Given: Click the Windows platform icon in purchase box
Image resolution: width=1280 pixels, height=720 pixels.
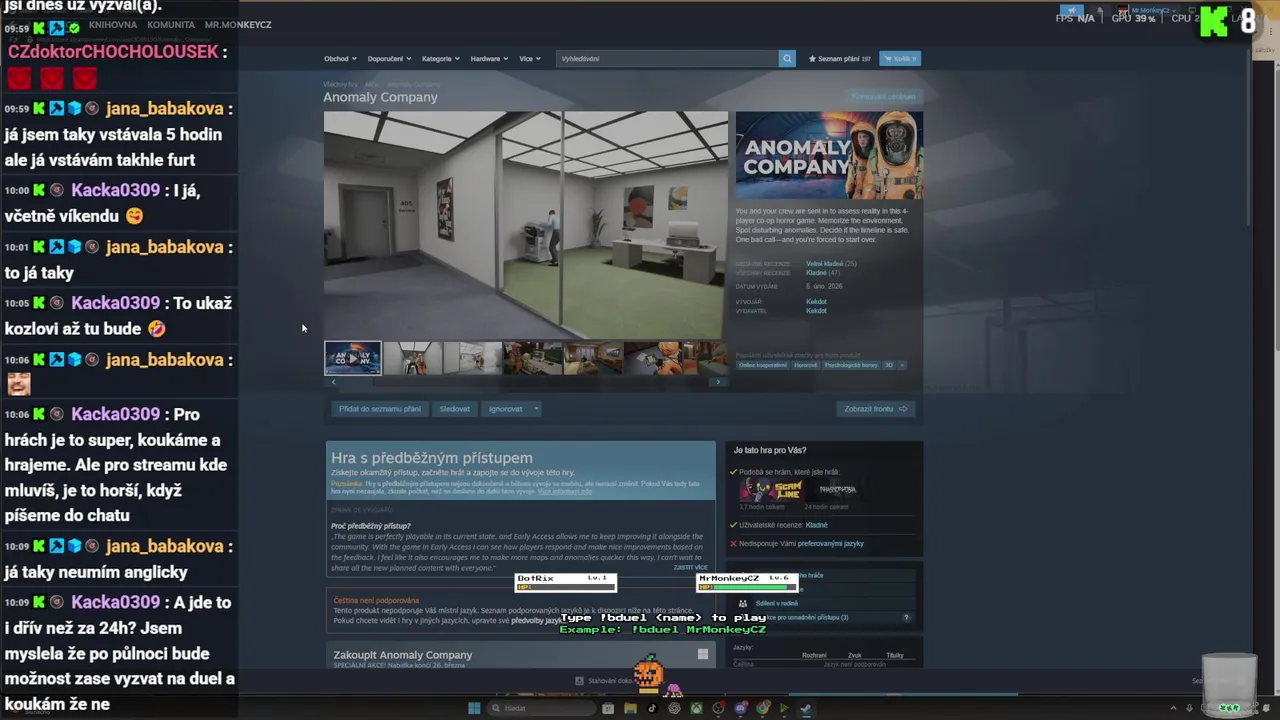Looking at the screenshot, I should [x=703, y=655].
